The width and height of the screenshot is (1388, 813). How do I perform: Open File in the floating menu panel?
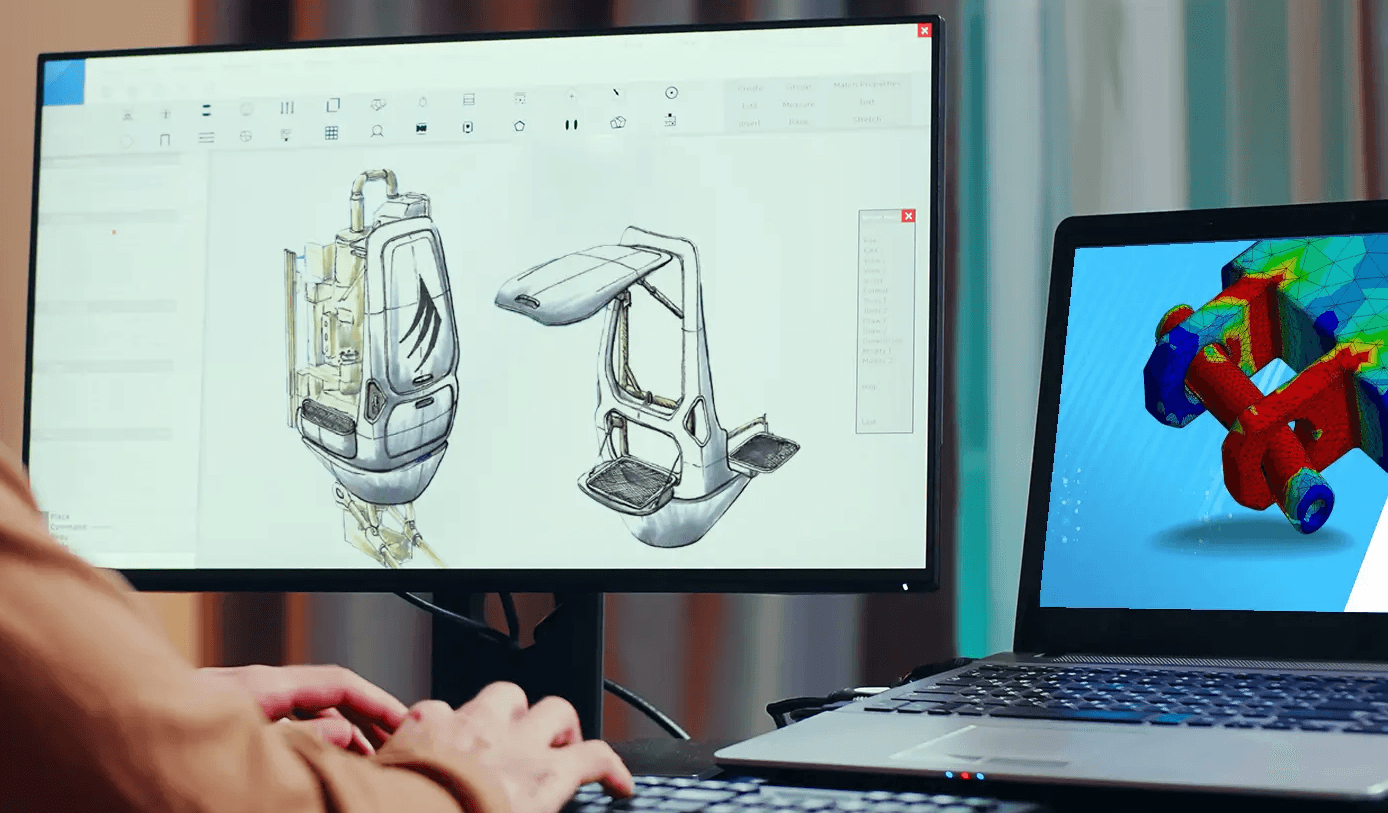click(x=869, y=240)
